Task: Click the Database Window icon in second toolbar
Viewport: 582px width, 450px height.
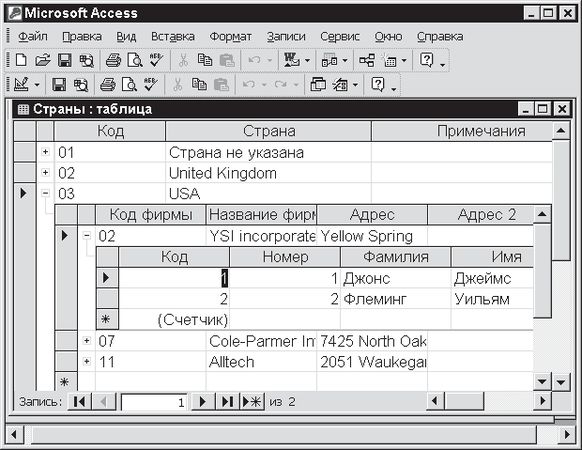Action: (318, 84)
